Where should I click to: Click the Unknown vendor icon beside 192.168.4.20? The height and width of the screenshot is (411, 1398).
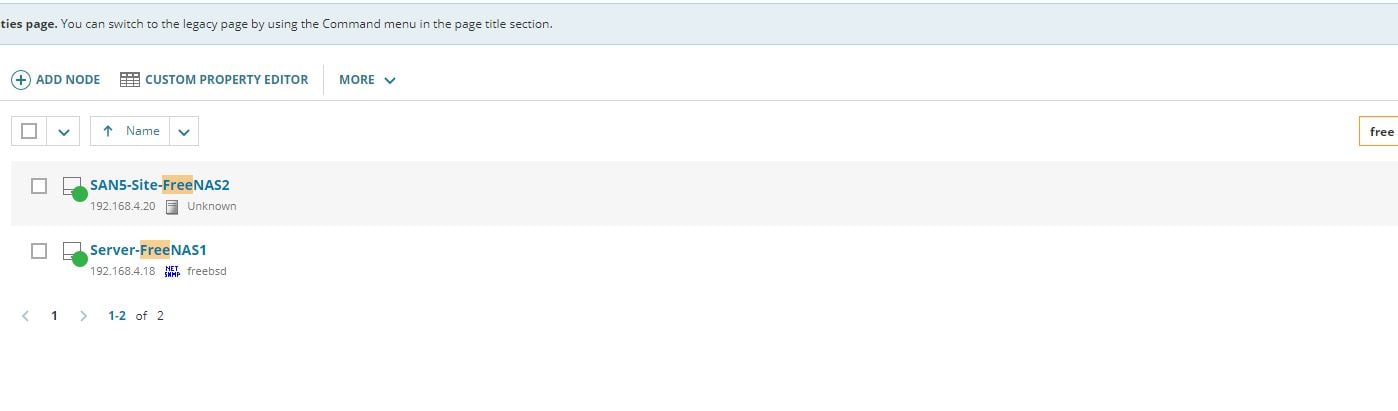pyautogui.click(x=172, y=207)
